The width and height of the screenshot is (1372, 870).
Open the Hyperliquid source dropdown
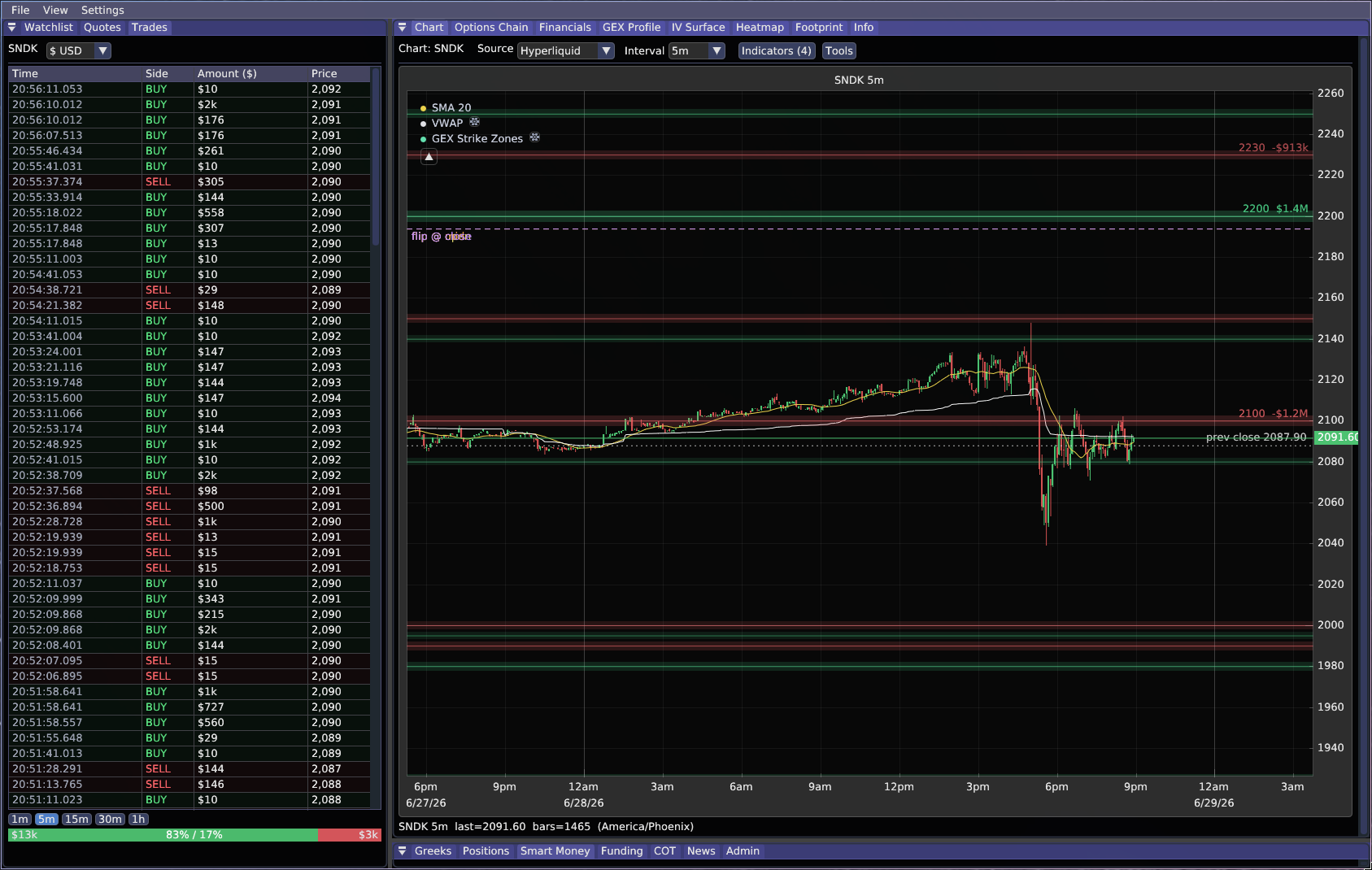pos(566,50)
